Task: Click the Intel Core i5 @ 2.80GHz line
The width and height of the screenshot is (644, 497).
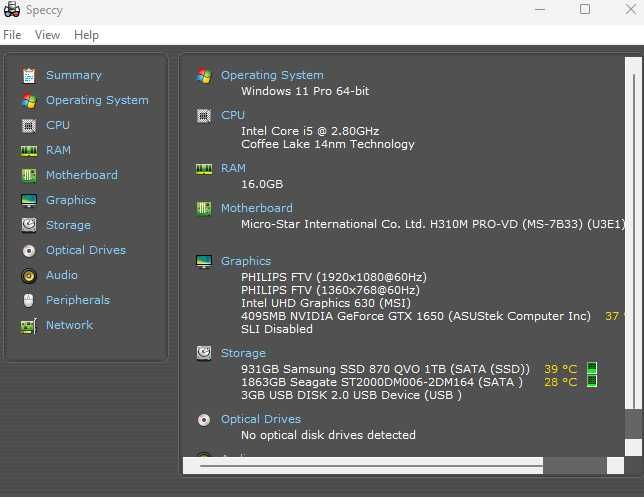Action: [x=310, y=131]
